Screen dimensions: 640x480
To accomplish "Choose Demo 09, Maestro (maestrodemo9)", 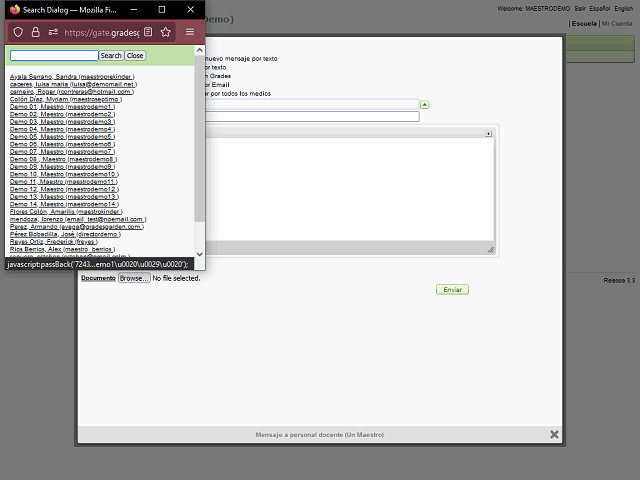I will point(62,167).
